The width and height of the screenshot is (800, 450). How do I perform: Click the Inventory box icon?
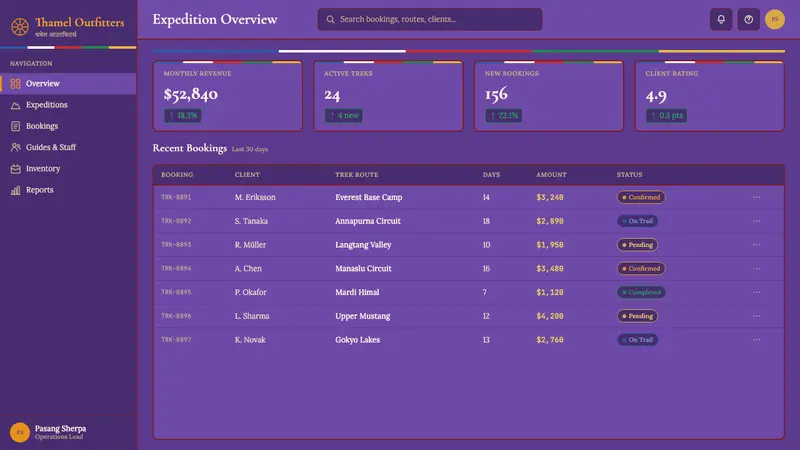click(x=15, y=169)
